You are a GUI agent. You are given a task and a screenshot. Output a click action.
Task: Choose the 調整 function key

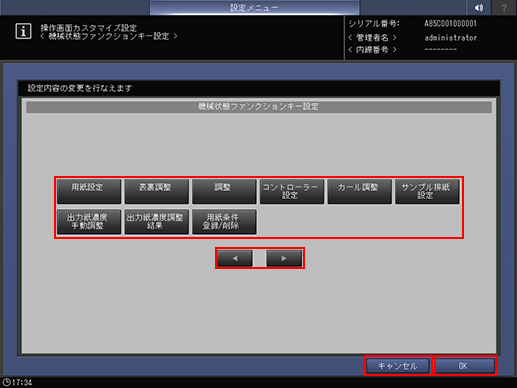224,191
